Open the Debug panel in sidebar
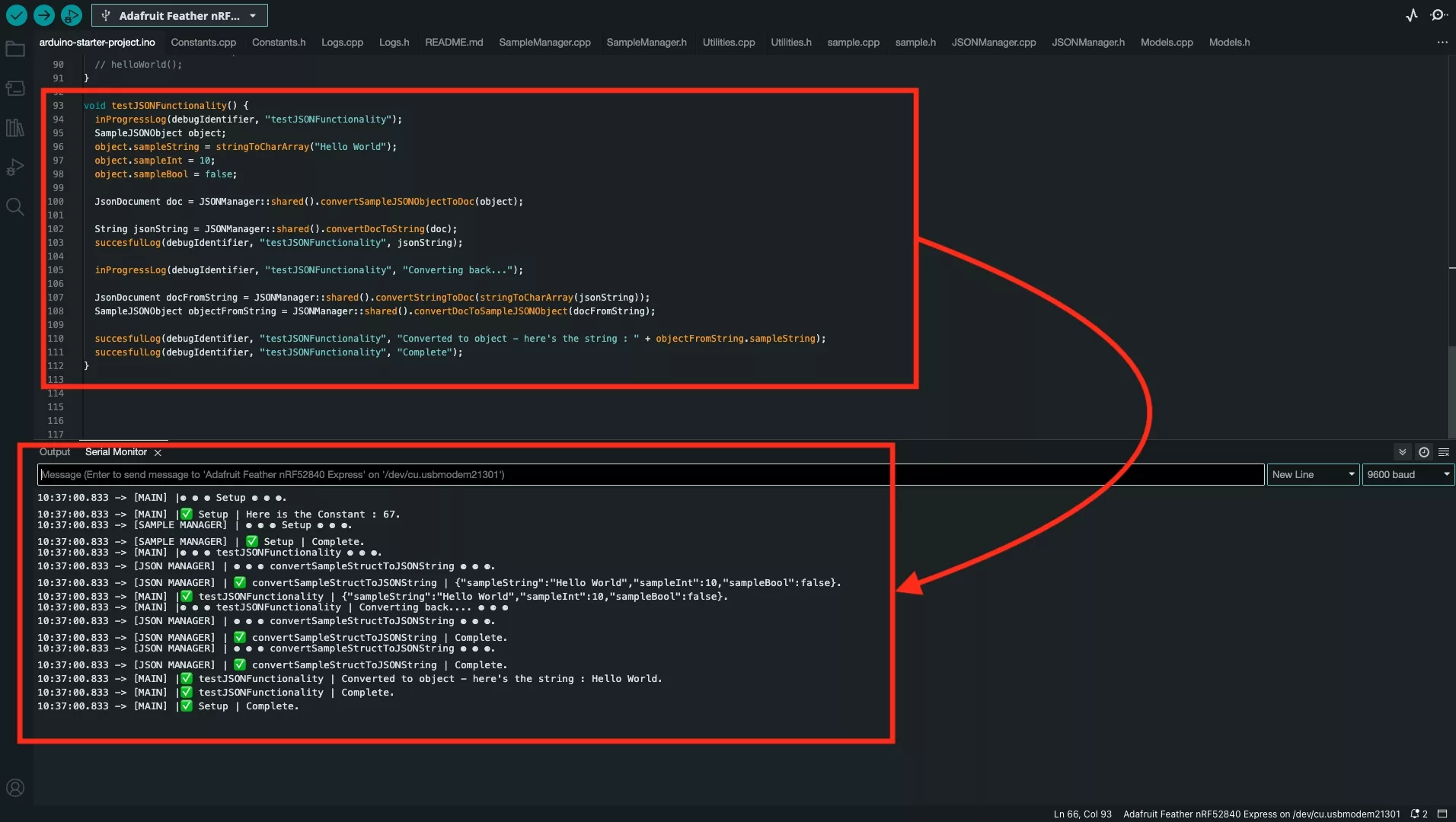 click(15, 167)
